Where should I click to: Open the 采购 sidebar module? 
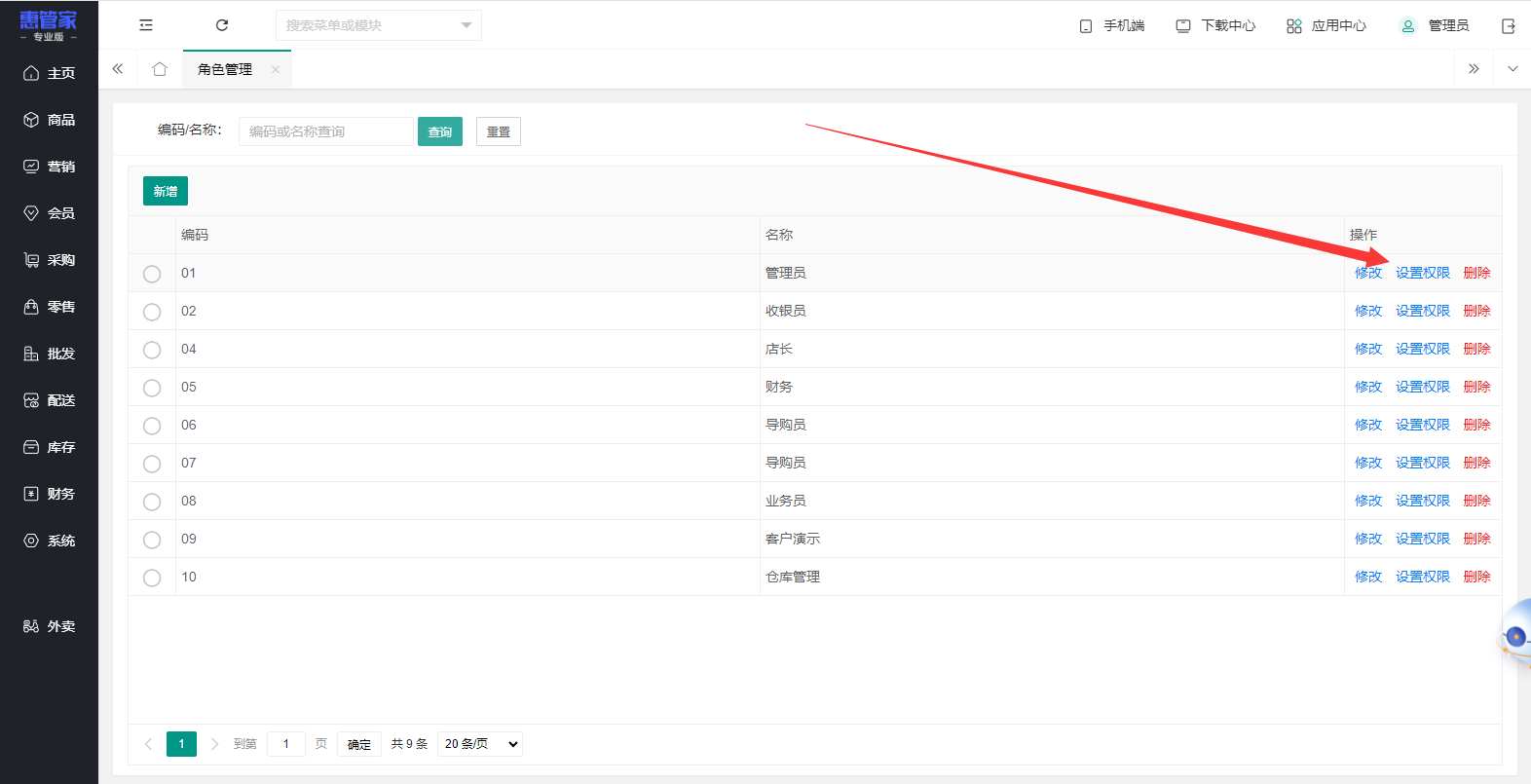pyautogui.click(x=49, y=260)
